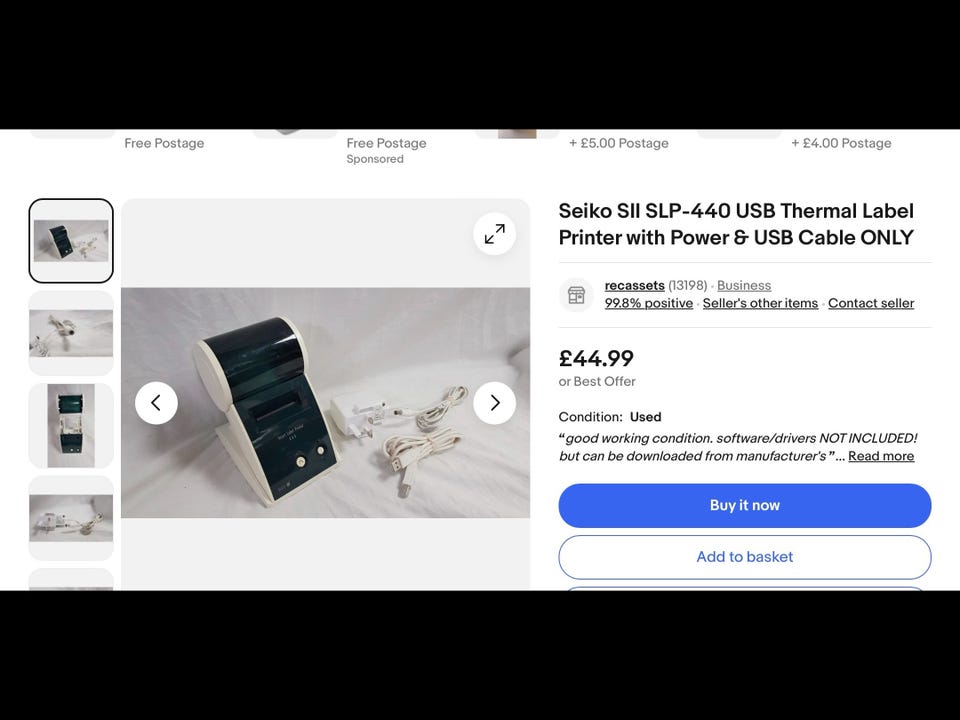Click the Business seller link
Image resolution: width=960 pixels, height=720 pixels.
click(x=743, y=286)
